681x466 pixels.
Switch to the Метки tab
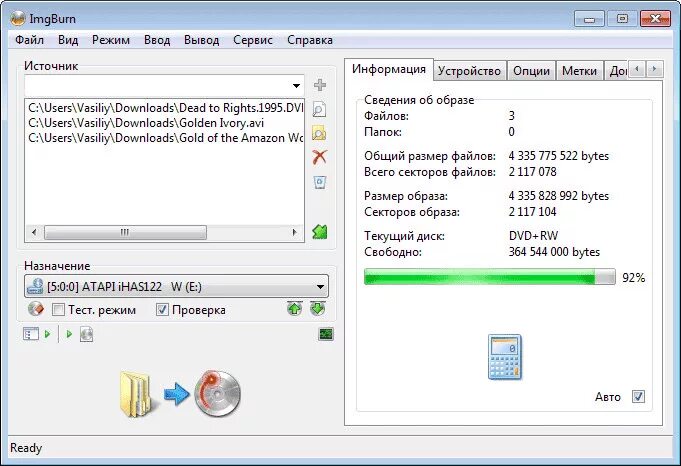pos(579,71)
